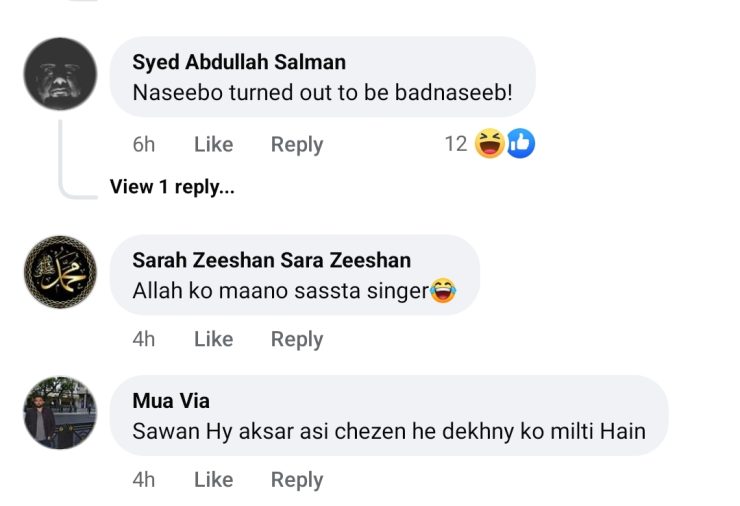Open Syed Abdullah Salman's profile name link
The image size is (740, 506).
[x=239, y=62]
